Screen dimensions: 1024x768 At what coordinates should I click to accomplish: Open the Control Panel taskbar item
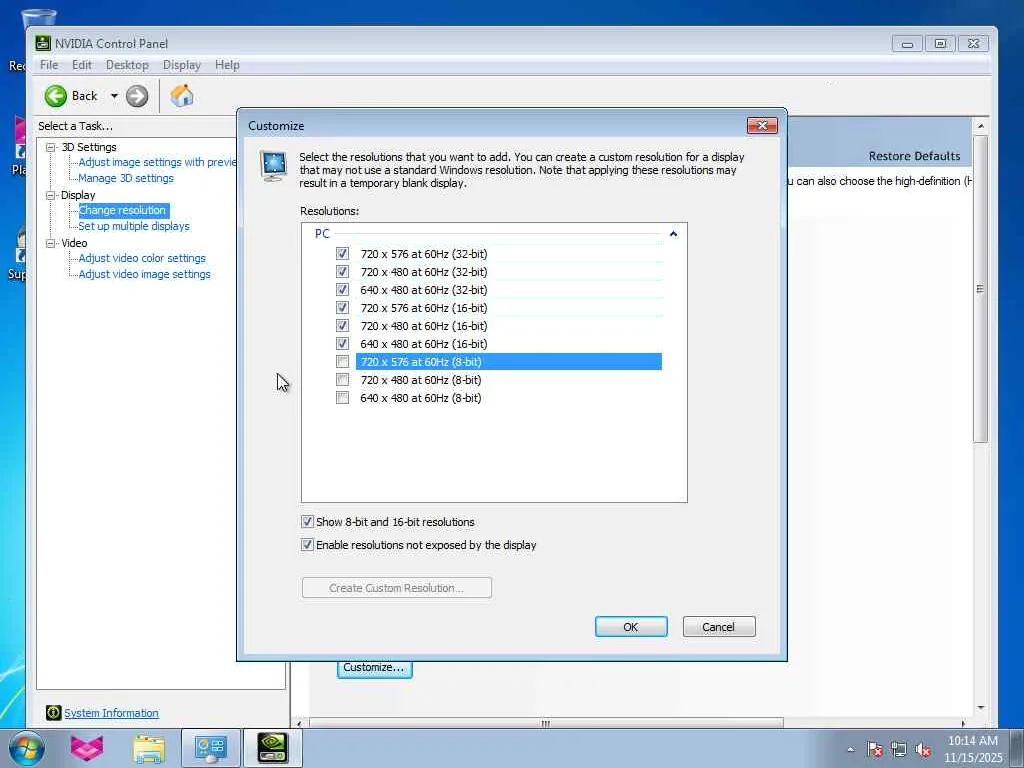click(210, 748)
